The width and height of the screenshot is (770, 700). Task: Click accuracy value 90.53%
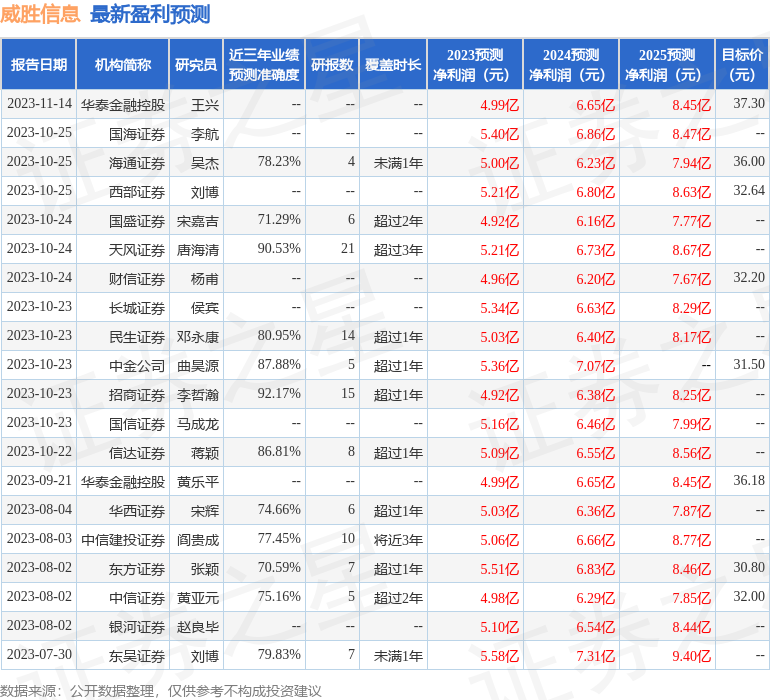[279, 249]
